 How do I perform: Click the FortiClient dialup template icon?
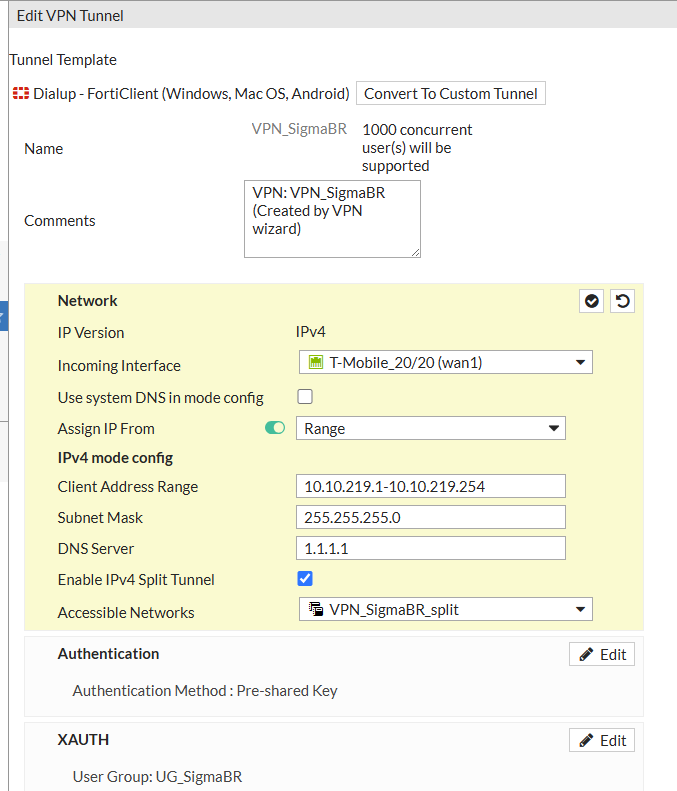click(x=20, y=94)
